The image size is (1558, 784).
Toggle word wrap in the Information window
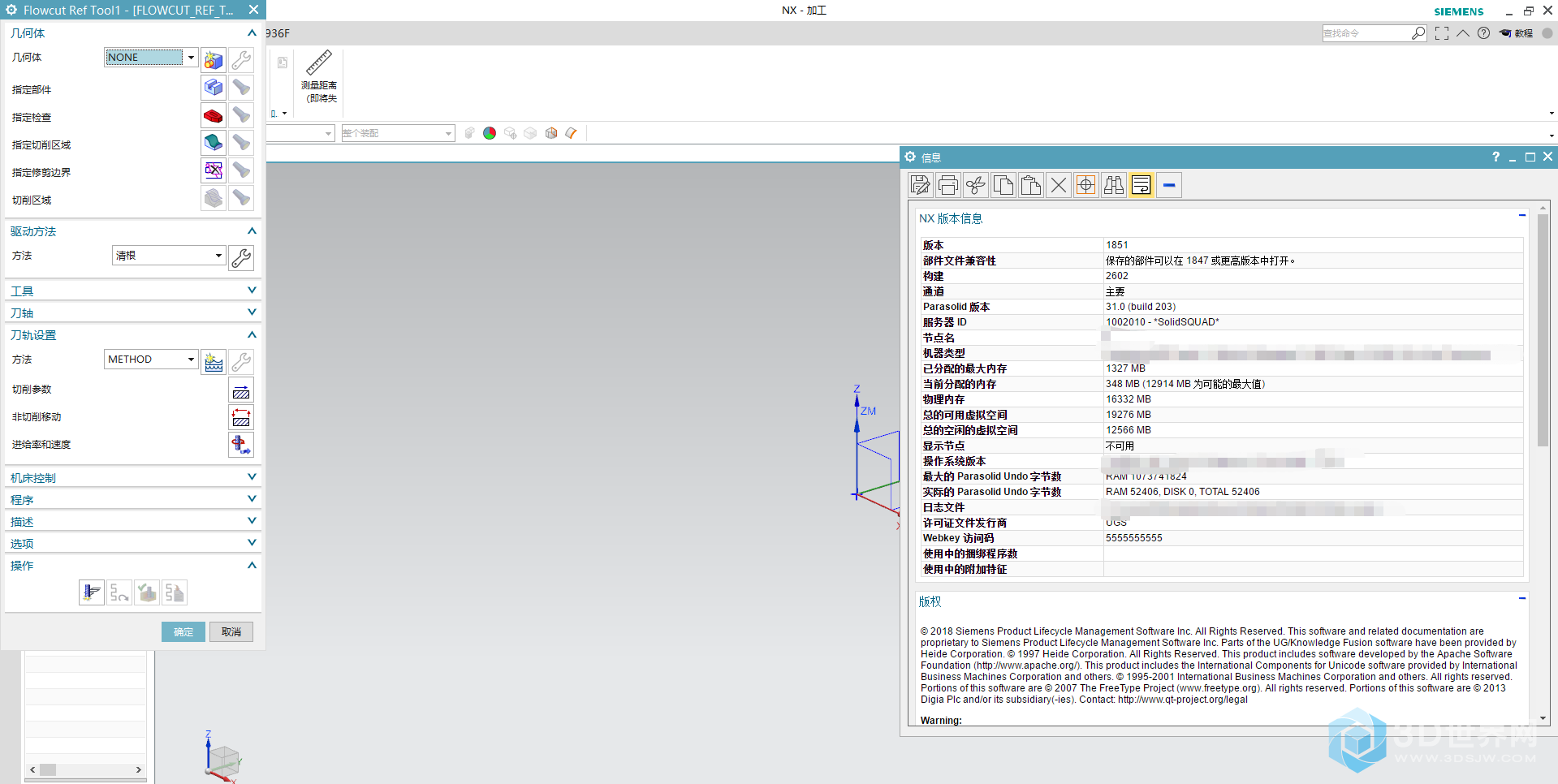(1141, 185)
